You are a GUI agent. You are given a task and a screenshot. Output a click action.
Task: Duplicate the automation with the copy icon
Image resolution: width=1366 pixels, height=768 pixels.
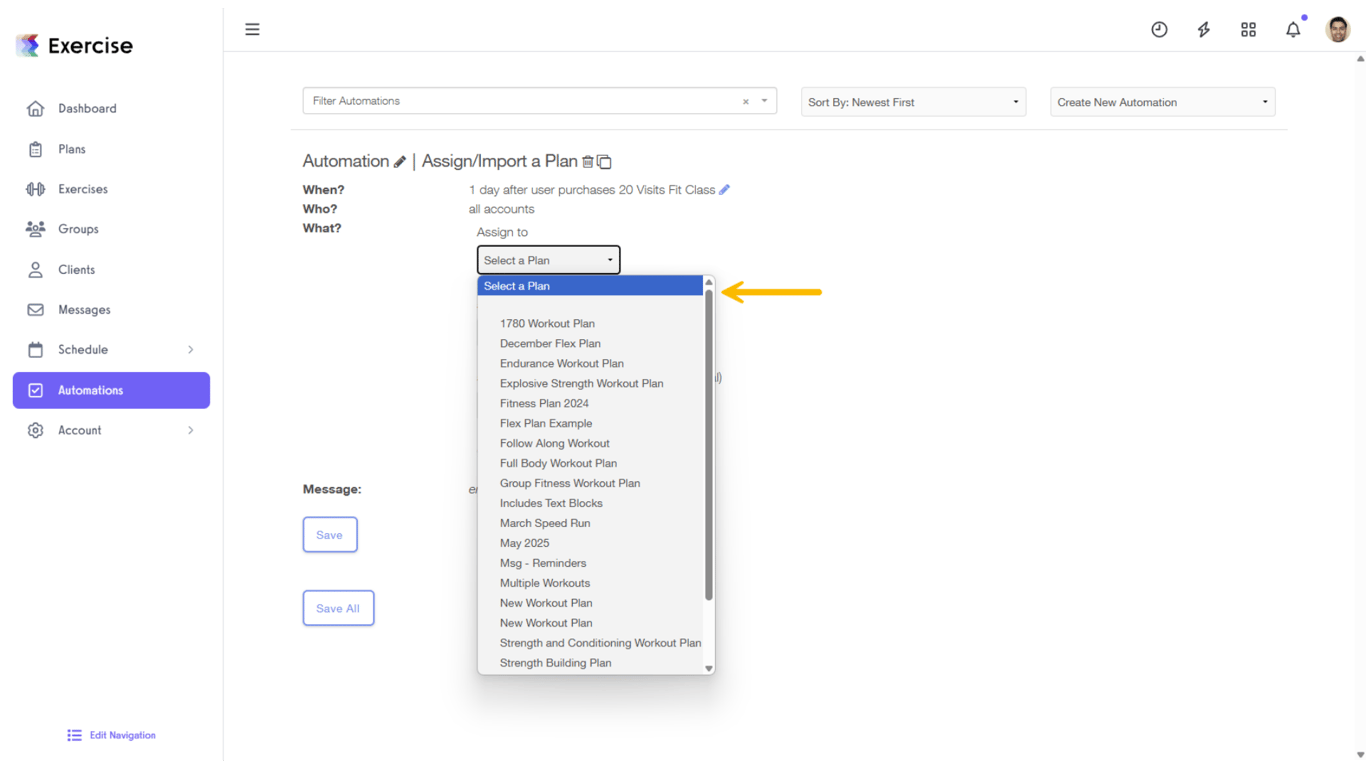coord(603,161)
